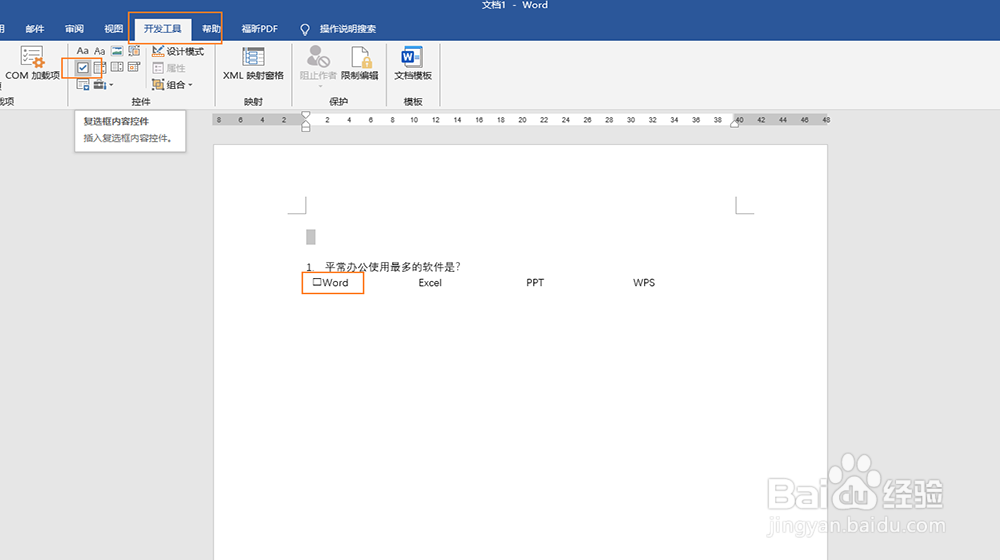This screenshot has width=1000, height=560.
Task: Expand the Group (组合) dropdown
Action: (172, 84)
